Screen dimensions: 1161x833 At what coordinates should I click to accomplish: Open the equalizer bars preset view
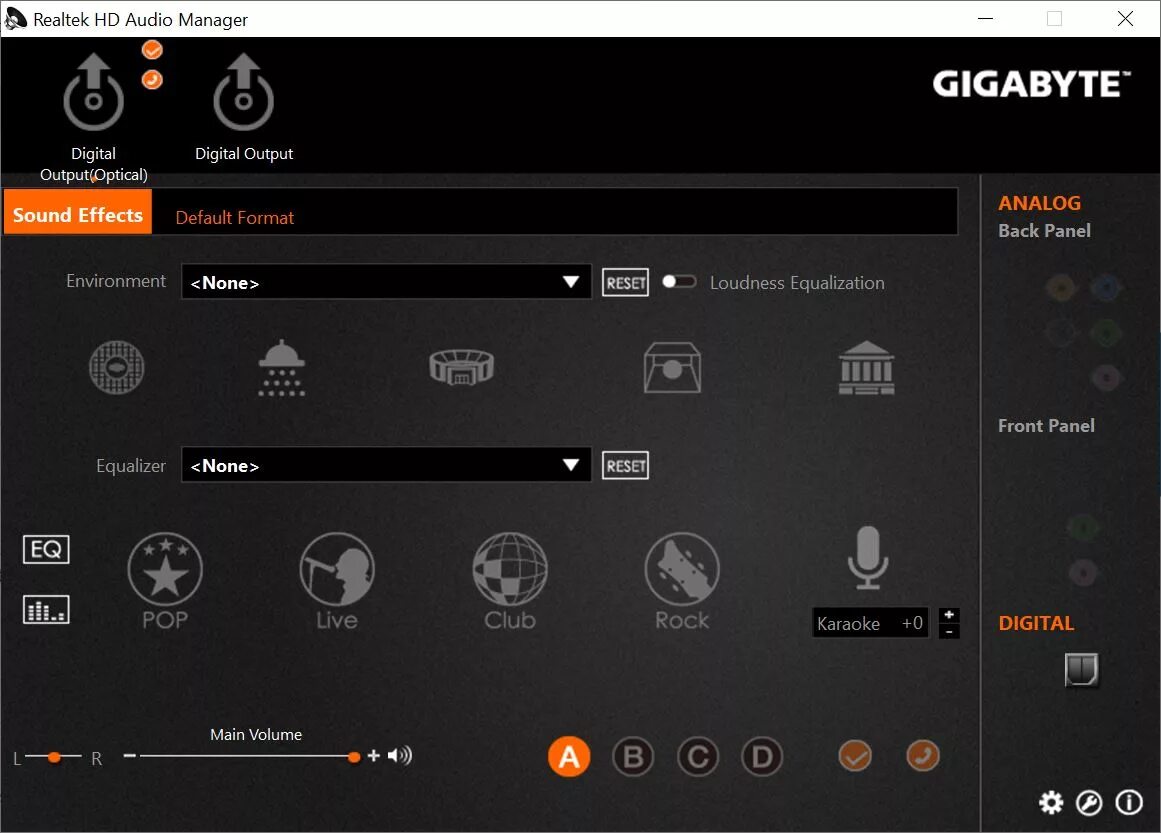46,609
